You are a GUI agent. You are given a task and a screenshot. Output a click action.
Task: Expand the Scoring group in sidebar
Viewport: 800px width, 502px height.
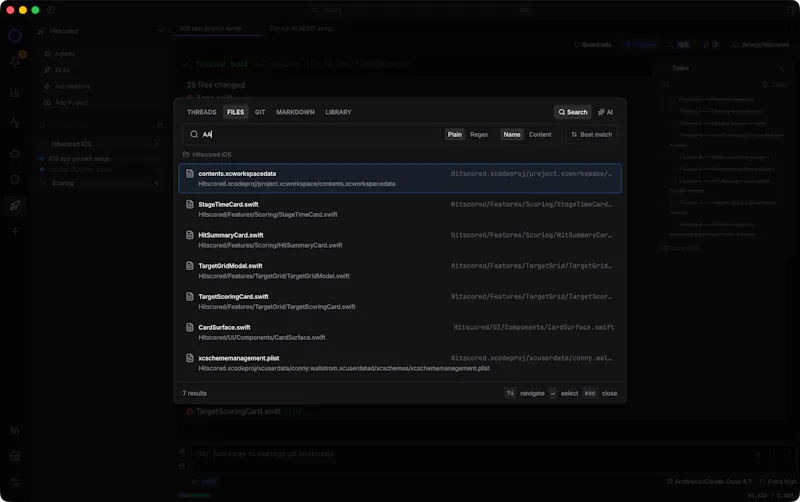[x=63, y=183]
